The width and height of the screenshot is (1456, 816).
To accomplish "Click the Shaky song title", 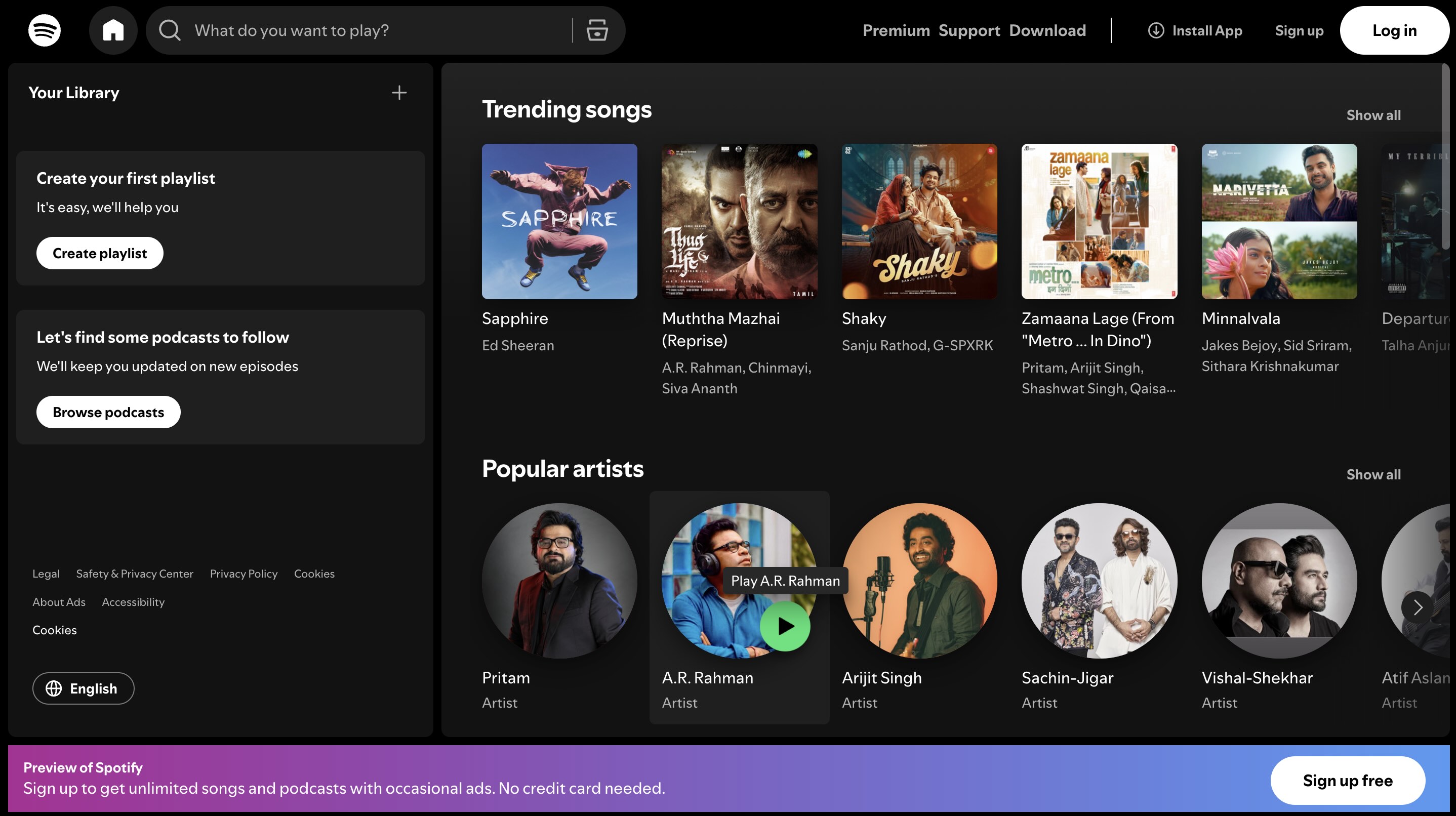I will 864,319.
